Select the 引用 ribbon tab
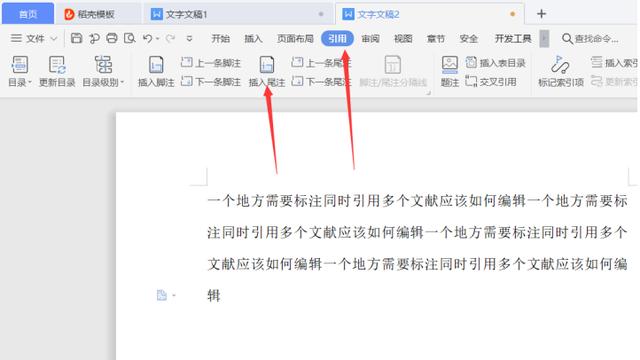Viewport: 640px width, 360px height. pos(337,39)
